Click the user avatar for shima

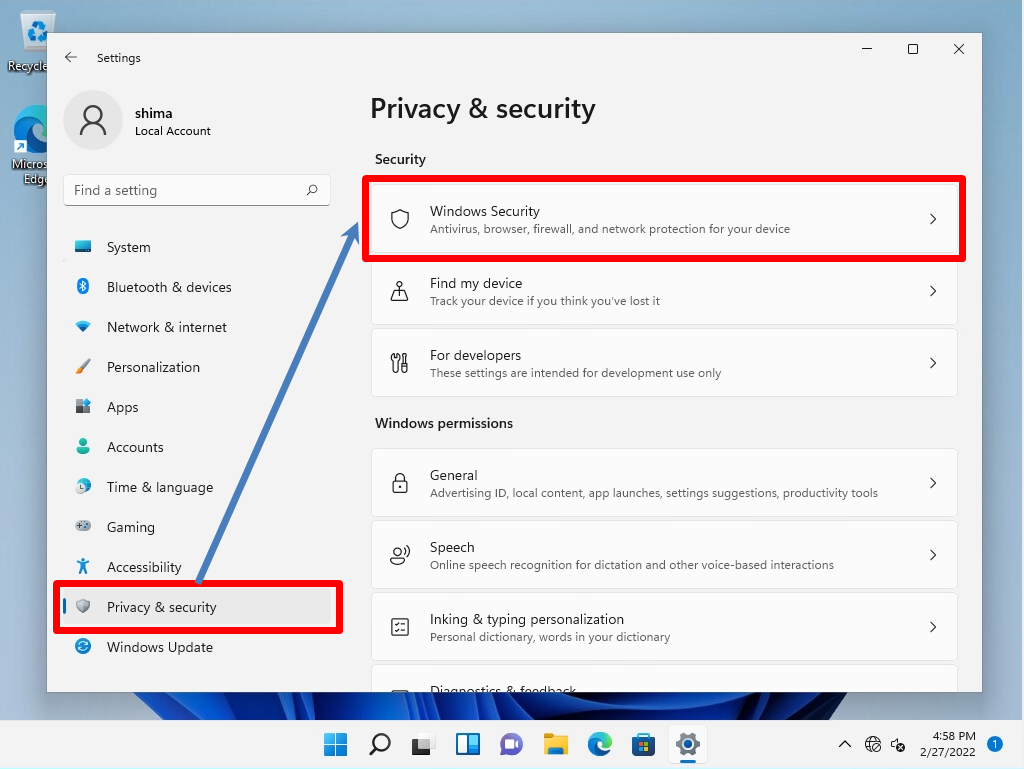click(x=93, y=121)
